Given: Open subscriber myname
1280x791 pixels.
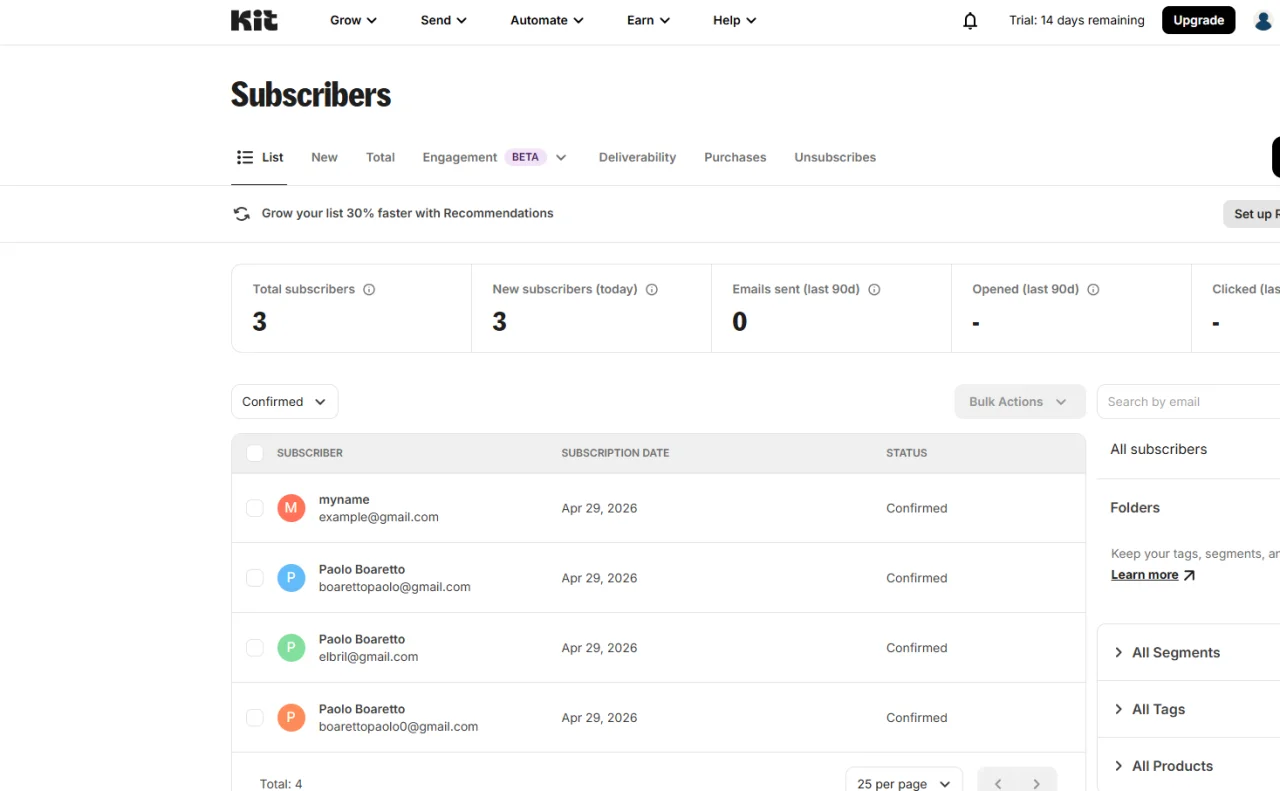Looking at the screenshot, I should (x=344, y=499).
